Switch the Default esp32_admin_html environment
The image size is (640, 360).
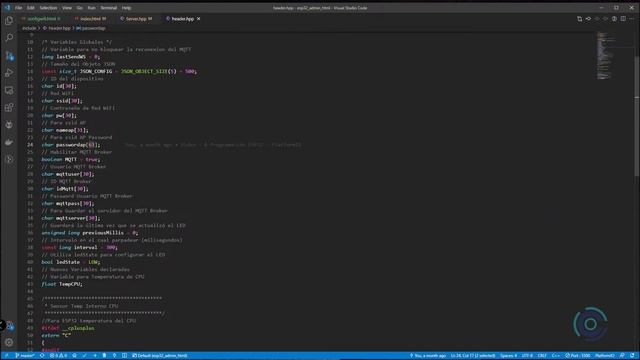[160, 356]
